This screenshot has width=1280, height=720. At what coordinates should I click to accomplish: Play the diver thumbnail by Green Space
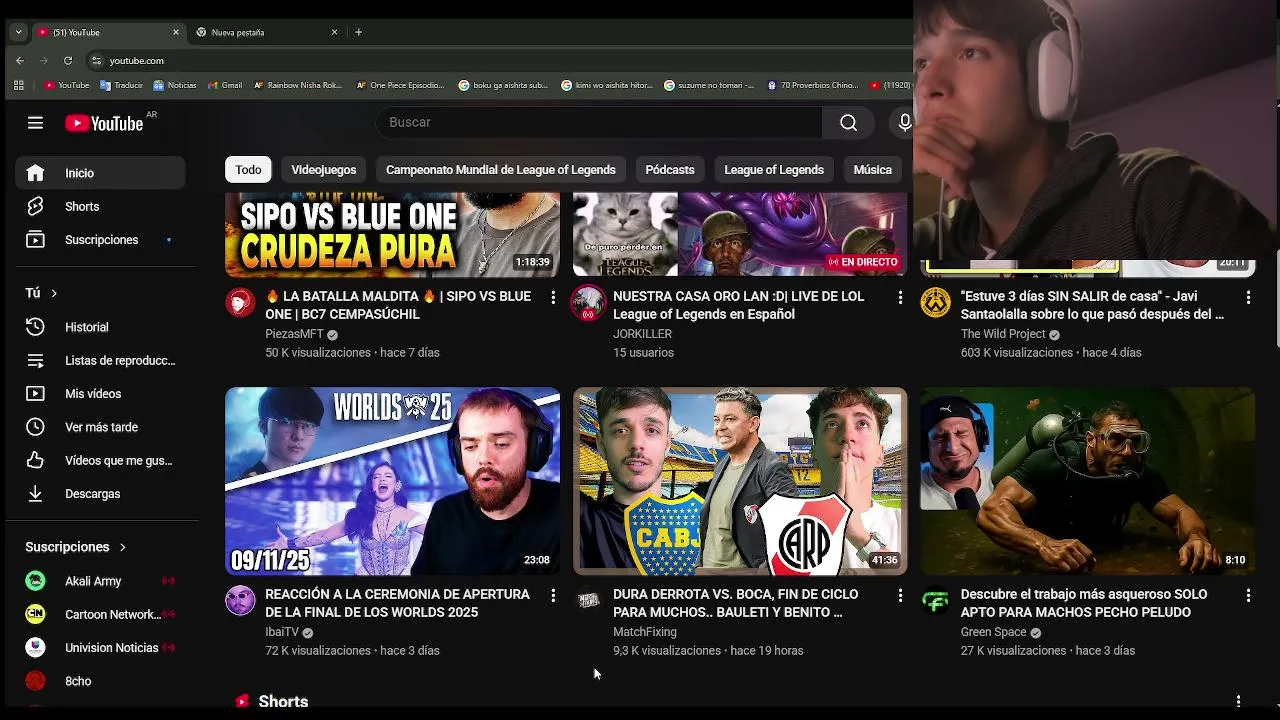1088,481
